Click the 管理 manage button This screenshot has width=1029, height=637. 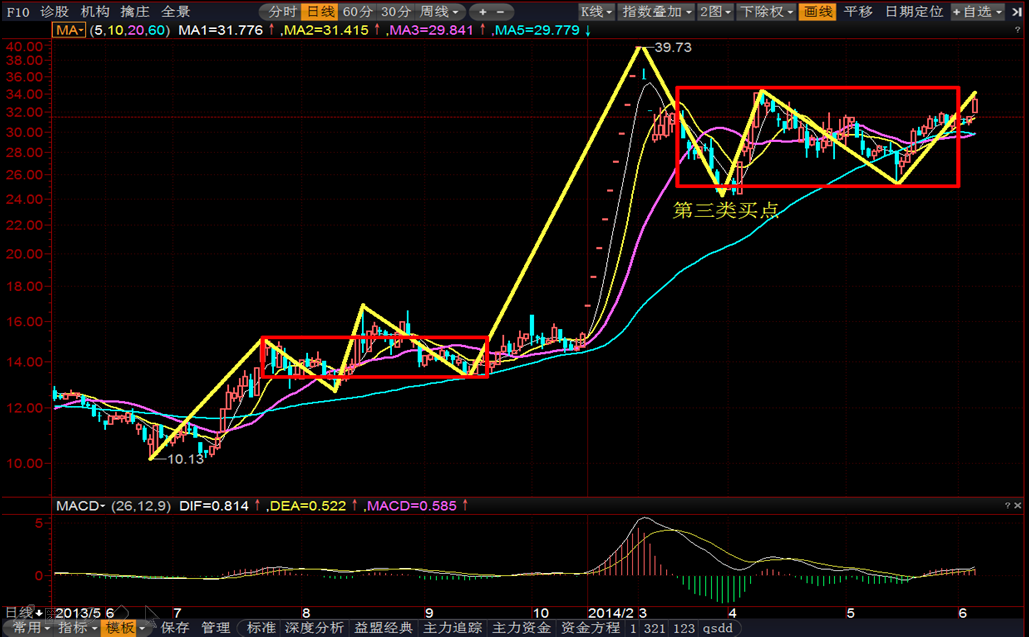pyautogui.click(x=215, y=628)
